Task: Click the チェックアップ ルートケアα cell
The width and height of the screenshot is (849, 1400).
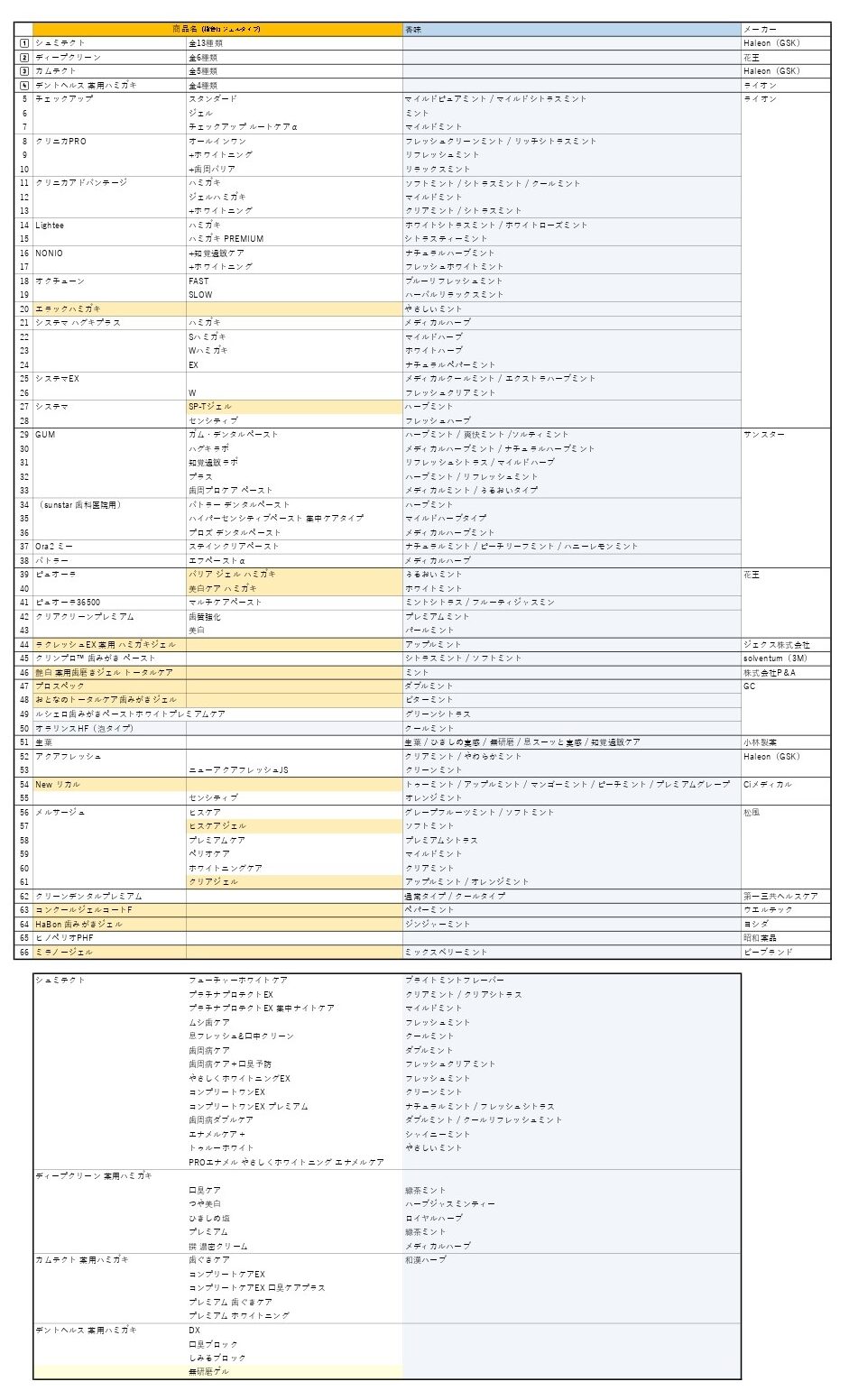Action: [294, 127]
